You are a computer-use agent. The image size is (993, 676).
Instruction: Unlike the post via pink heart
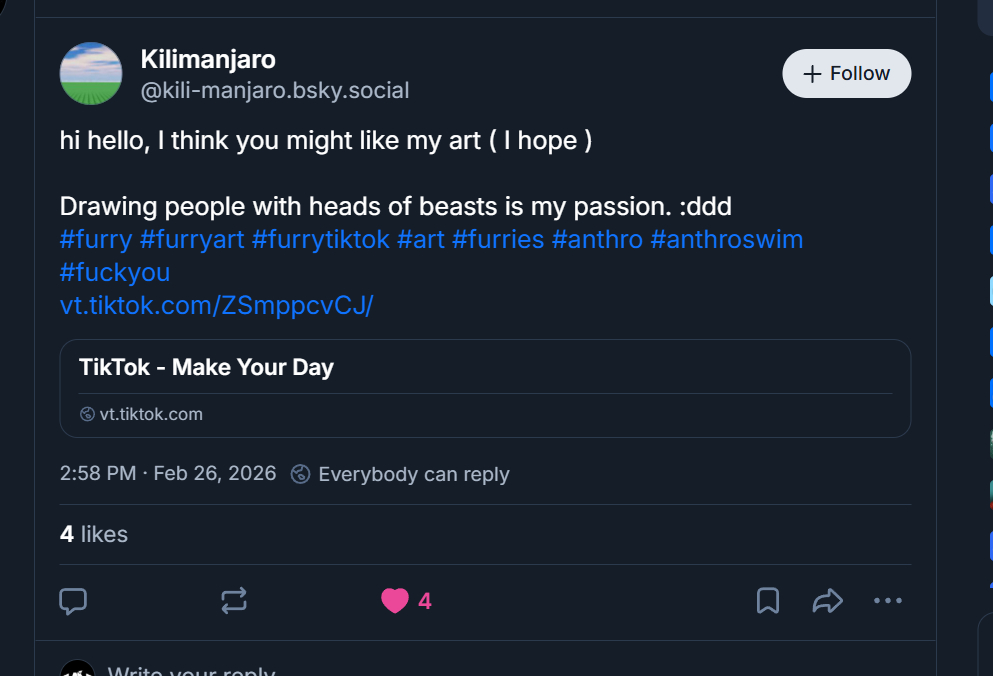(x=395, y=601)
